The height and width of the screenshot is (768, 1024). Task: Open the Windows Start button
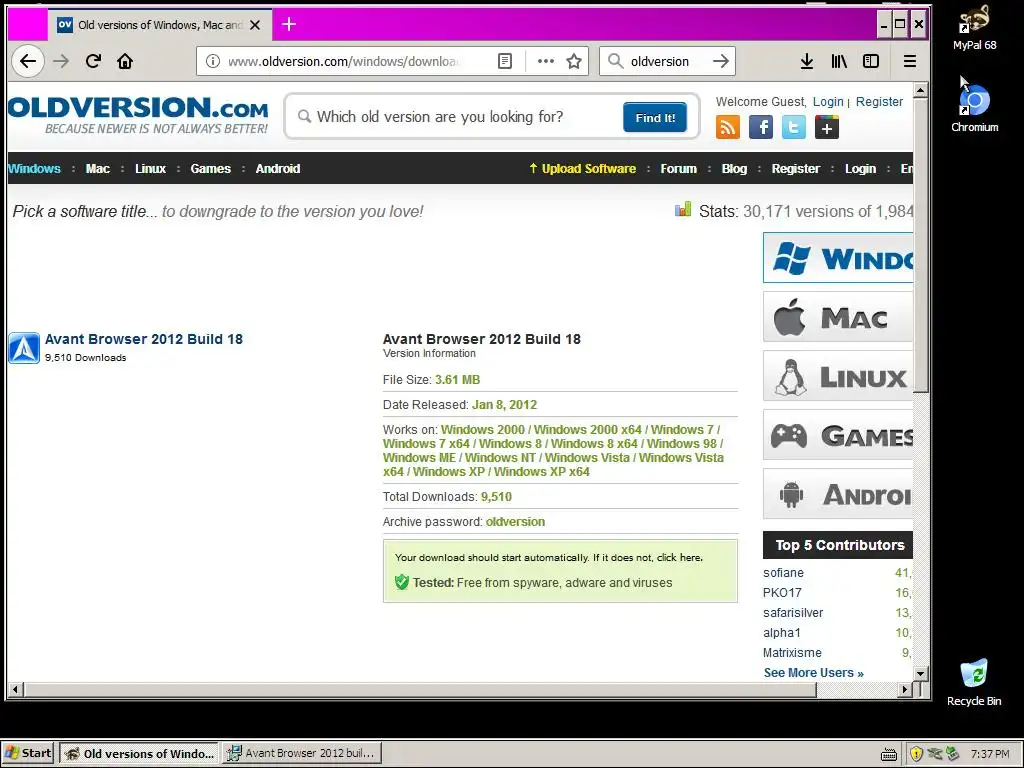coord(27,753)
